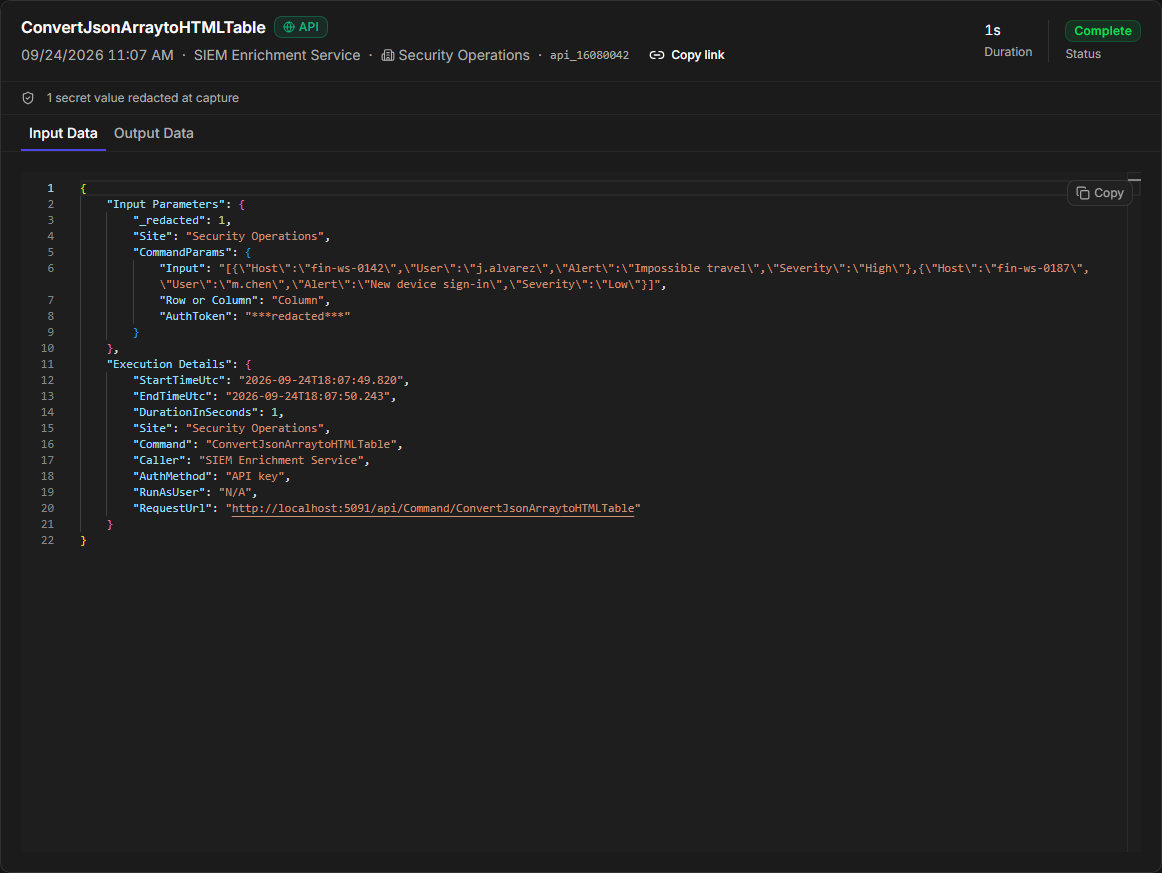This screenshot has height=873, width=1162.
Task: Click the Complete status badge
Action: coord(1103,31)
